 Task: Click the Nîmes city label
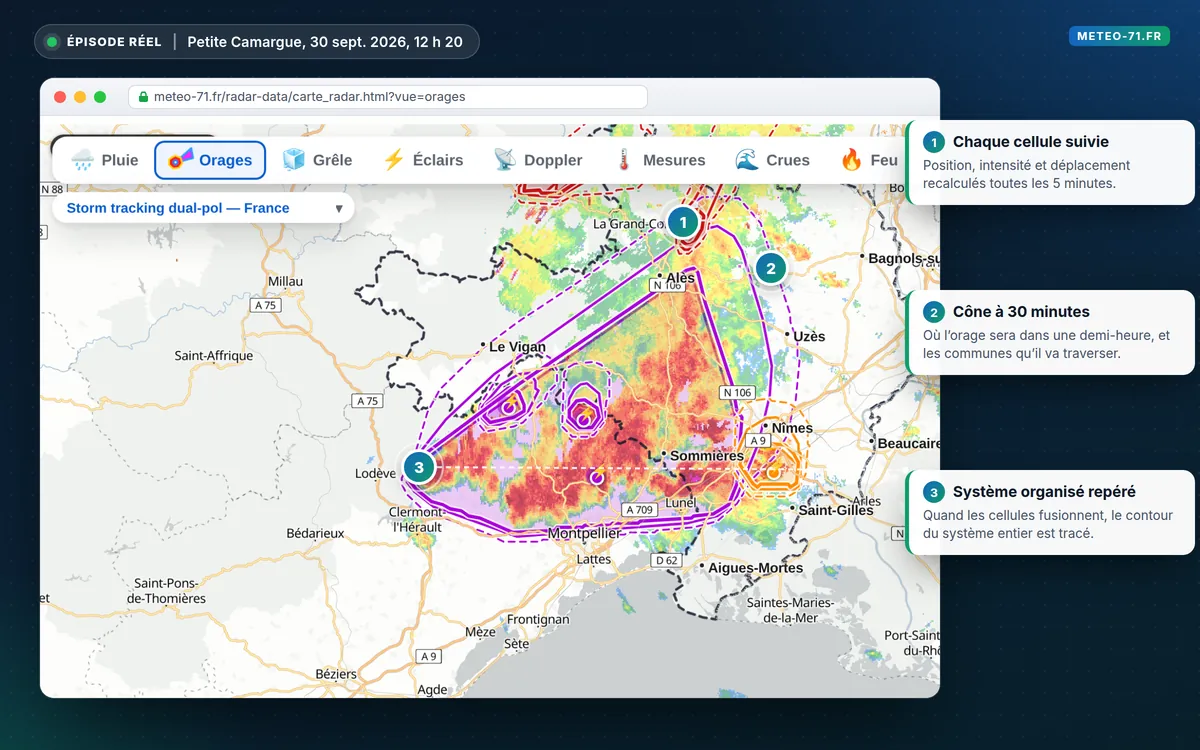[792, 428]
